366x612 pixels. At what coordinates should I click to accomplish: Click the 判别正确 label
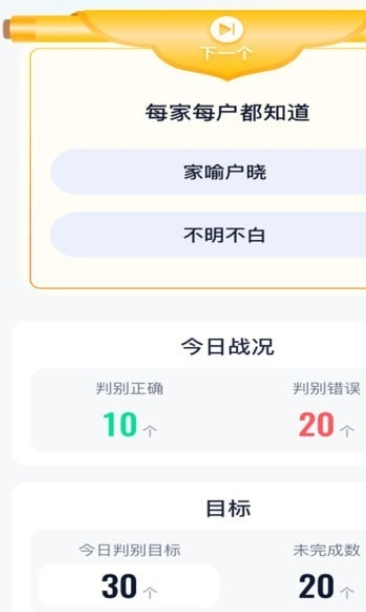(130, 389)
